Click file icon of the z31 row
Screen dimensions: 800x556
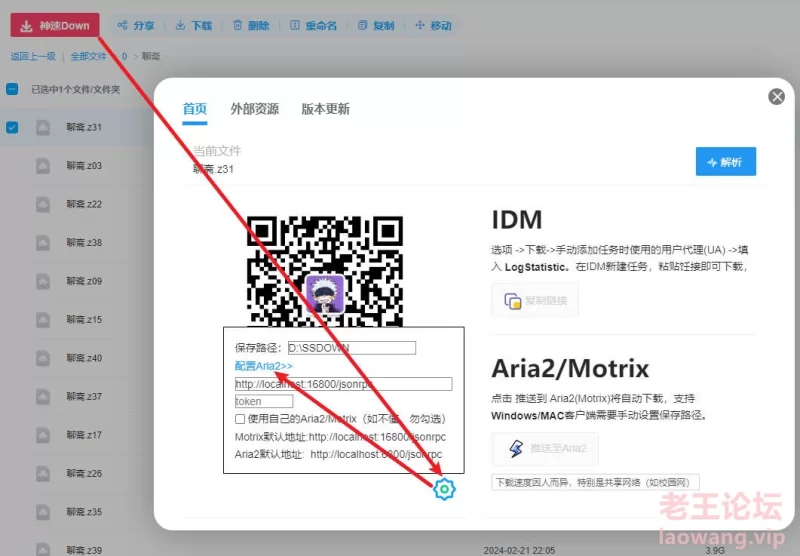pyautogui.click(x=43, y=127)
